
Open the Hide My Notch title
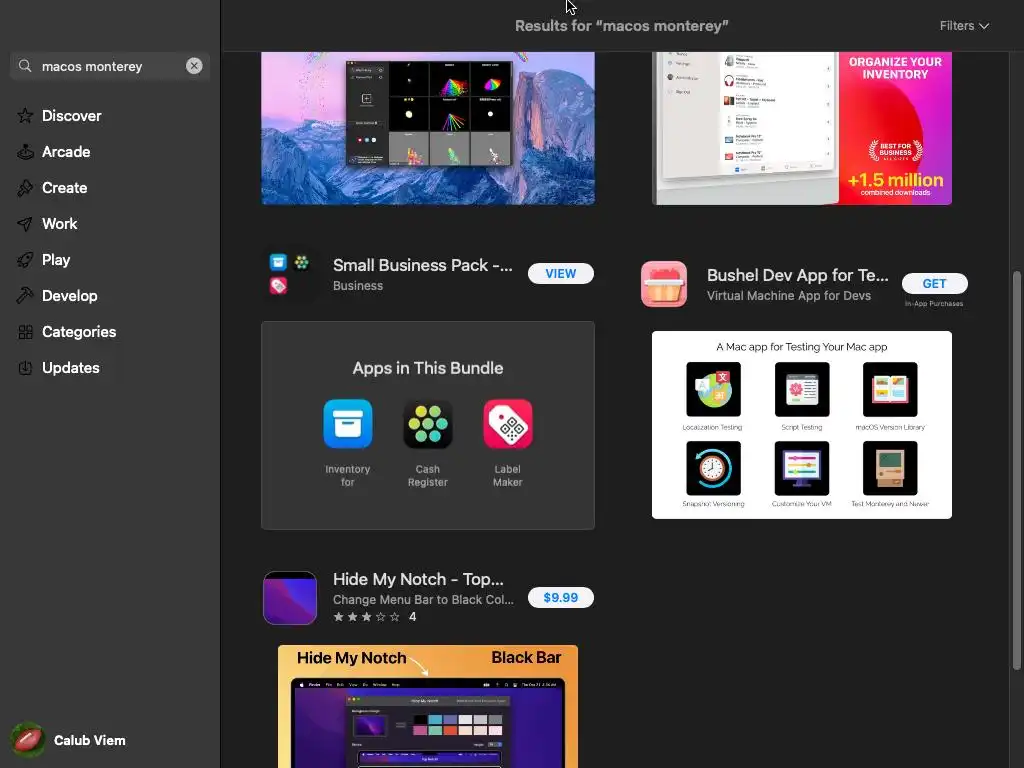tap(418, 579)
